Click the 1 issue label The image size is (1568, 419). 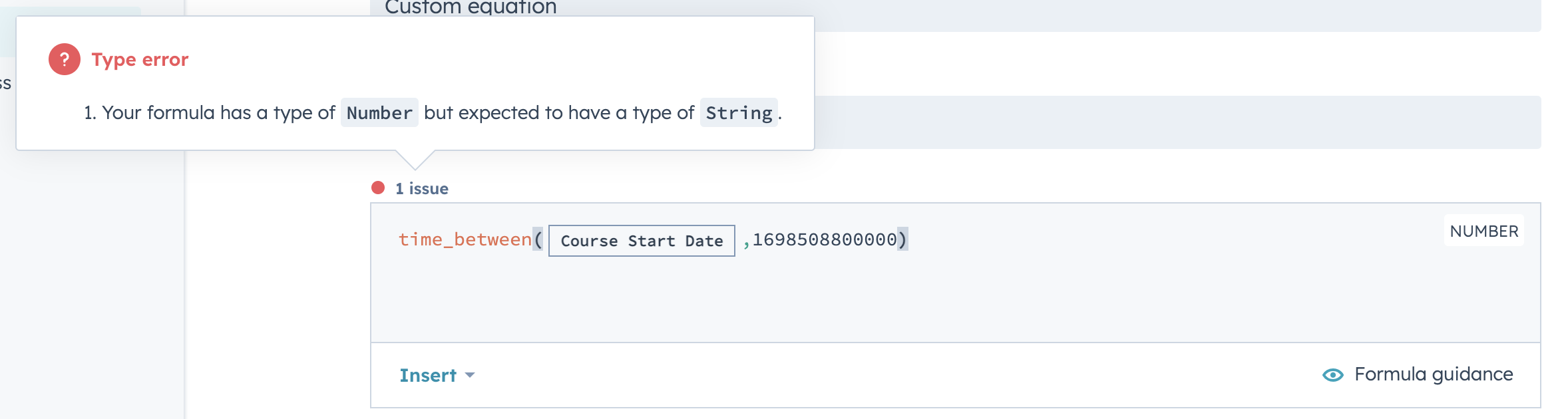(421, 188)
